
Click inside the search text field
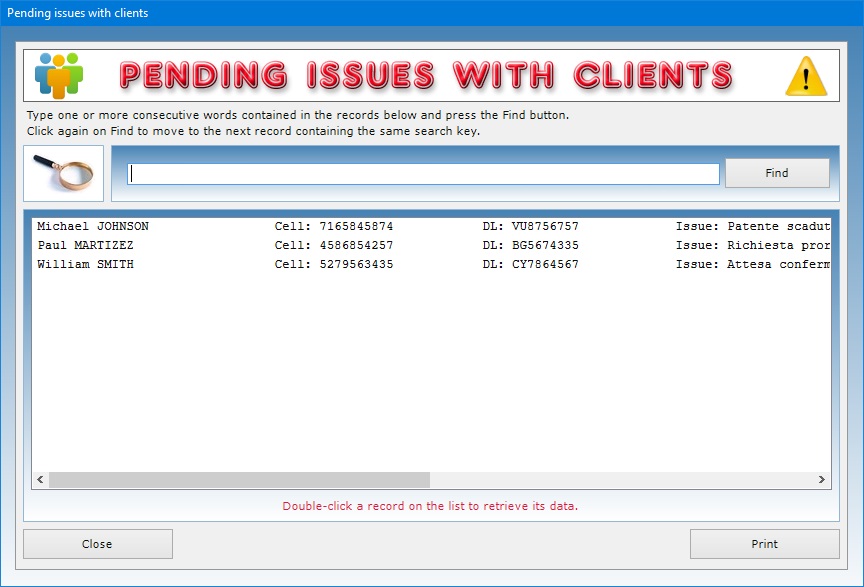(423, 174)
